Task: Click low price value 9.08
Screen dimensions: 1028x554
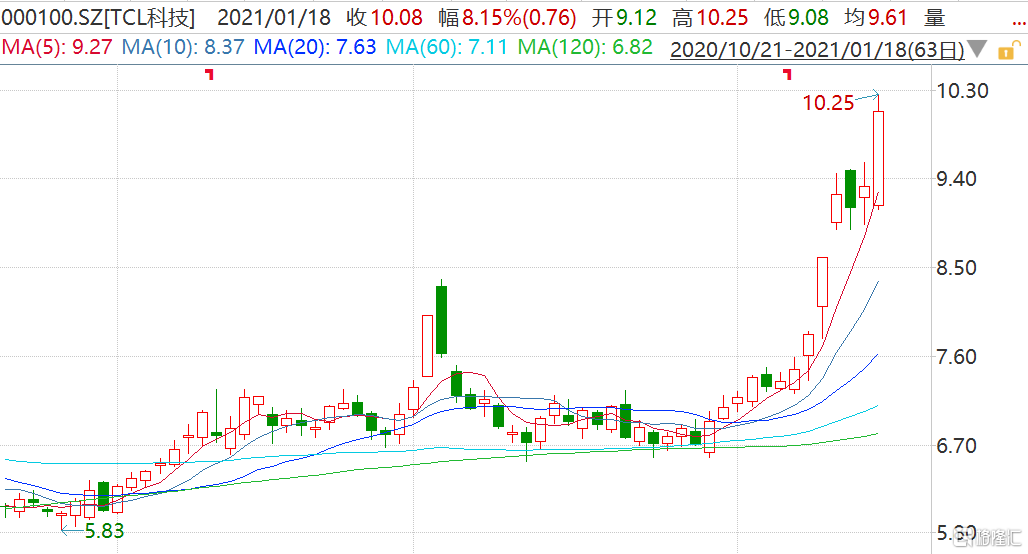Action: [808, 18]
